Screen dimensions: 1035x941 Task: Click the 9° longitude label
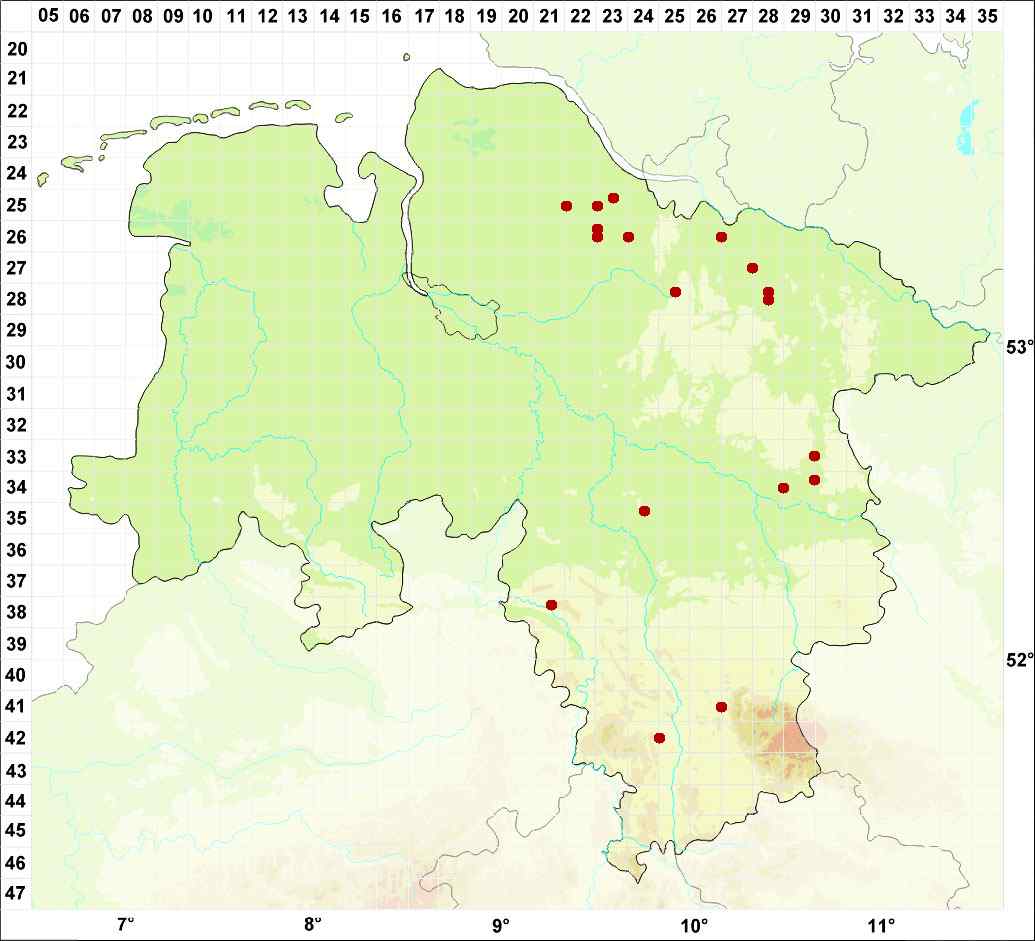tap(500, 924)
